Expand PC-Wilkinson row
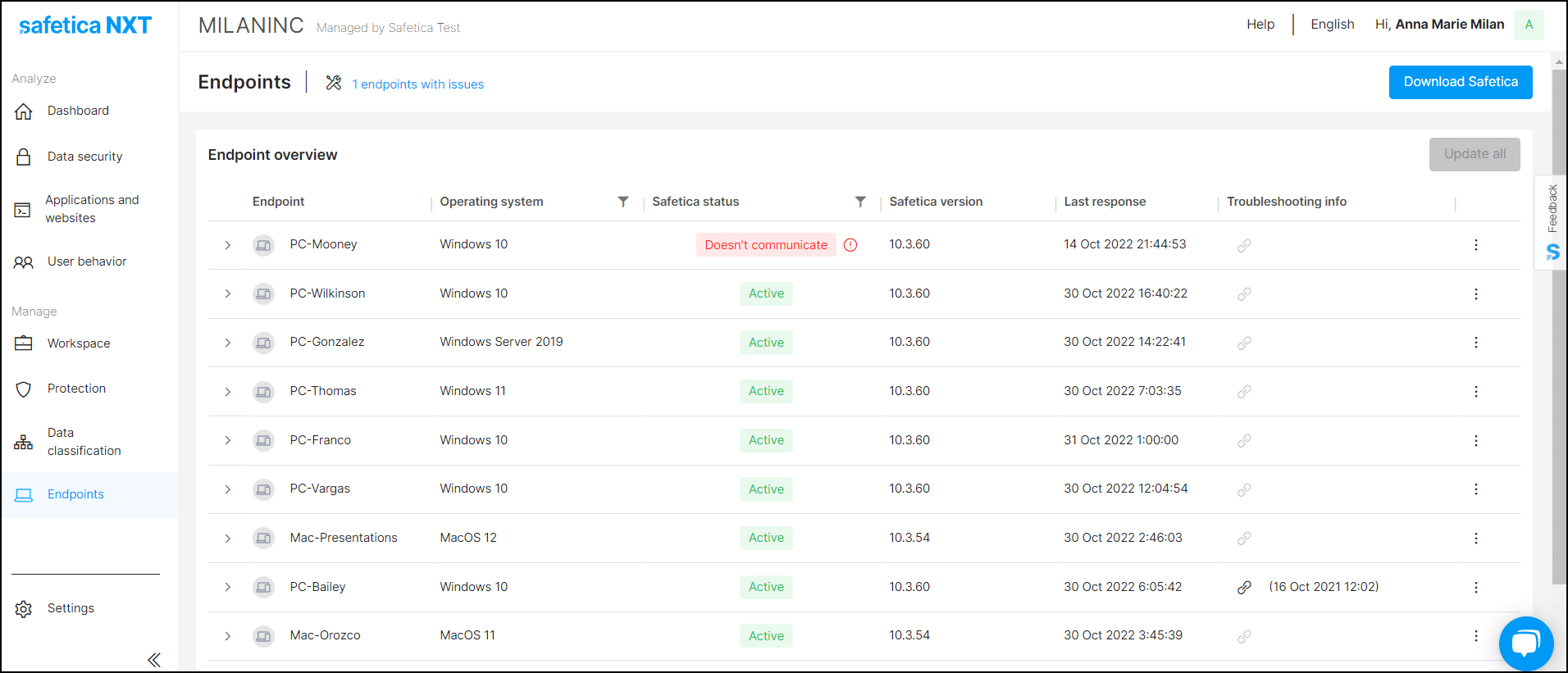This screenshot has width=1568, height=673. pyautogui.click(x=228, y=293)
